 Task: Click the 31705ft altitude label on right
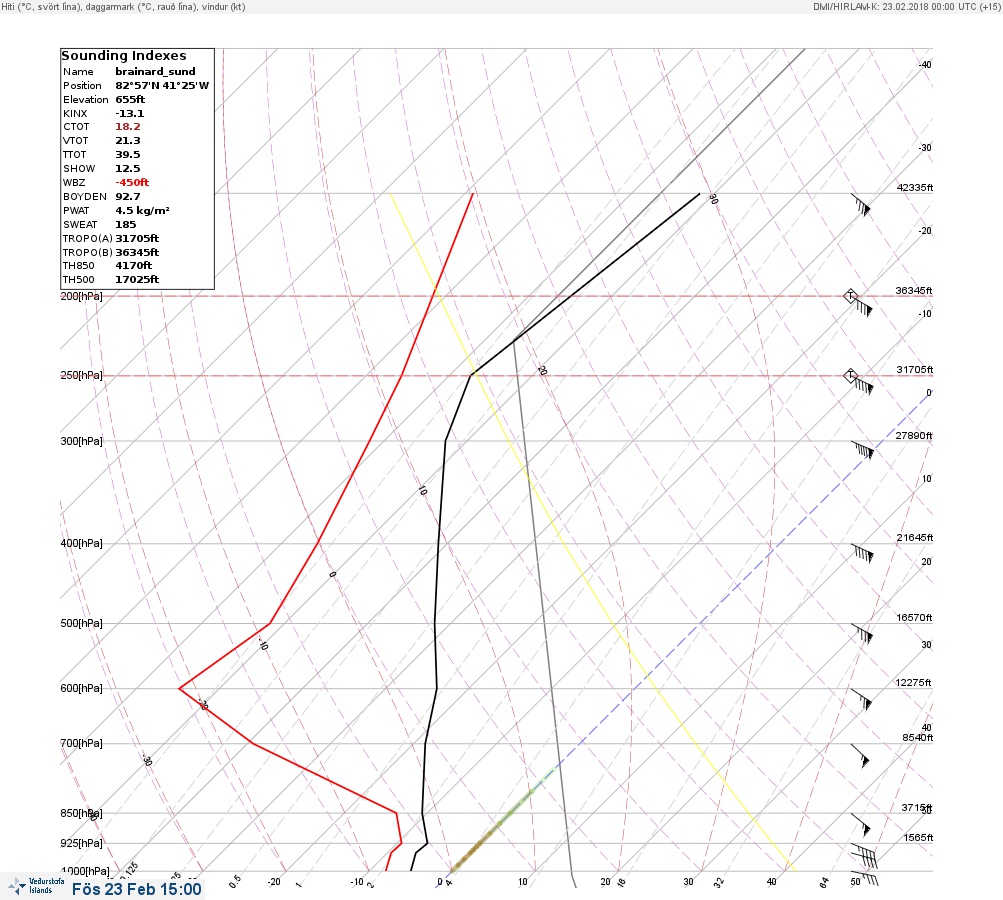(x=915, y=370)
